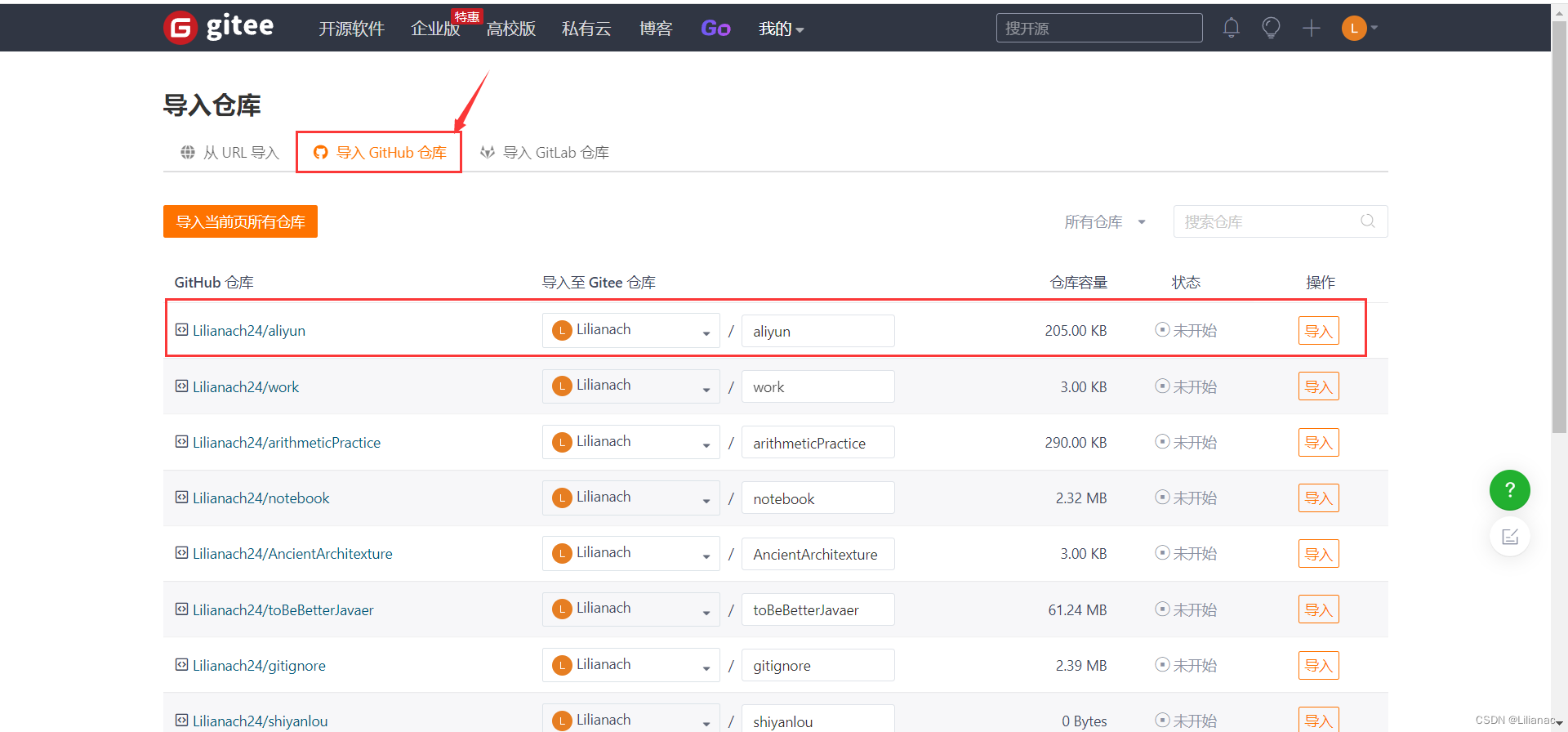Click the Gitee logo
Viewport: 1568px width, 732px height.
(x=219, y=27)
